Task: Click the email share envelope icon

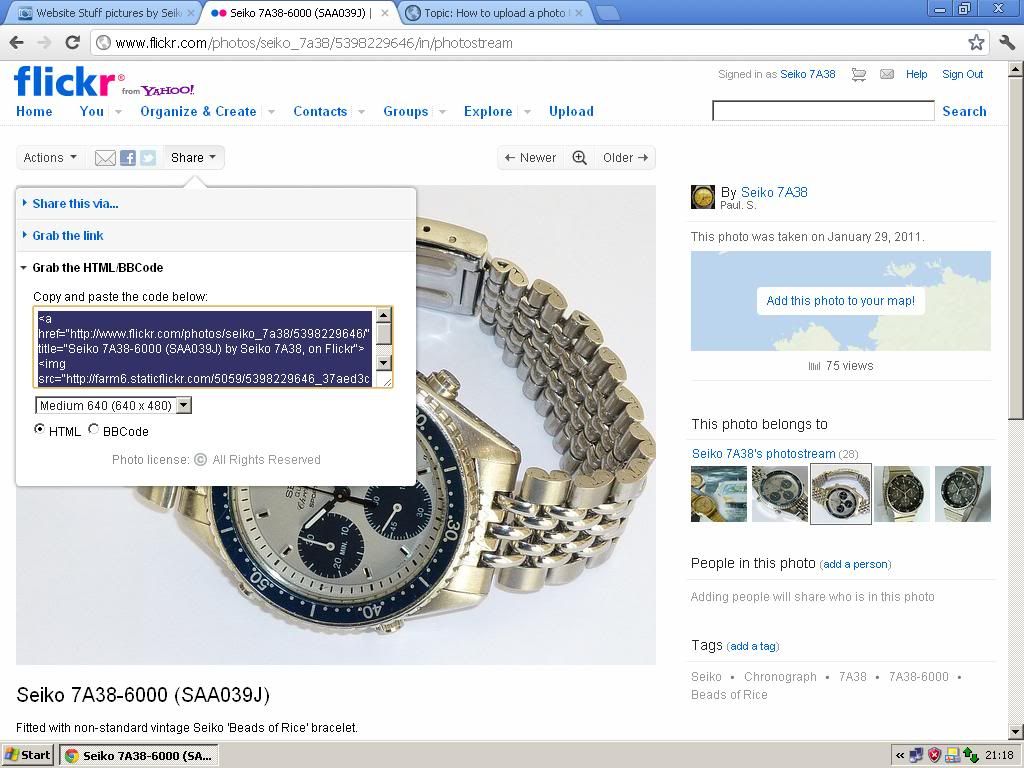Action: click(105, 158)
